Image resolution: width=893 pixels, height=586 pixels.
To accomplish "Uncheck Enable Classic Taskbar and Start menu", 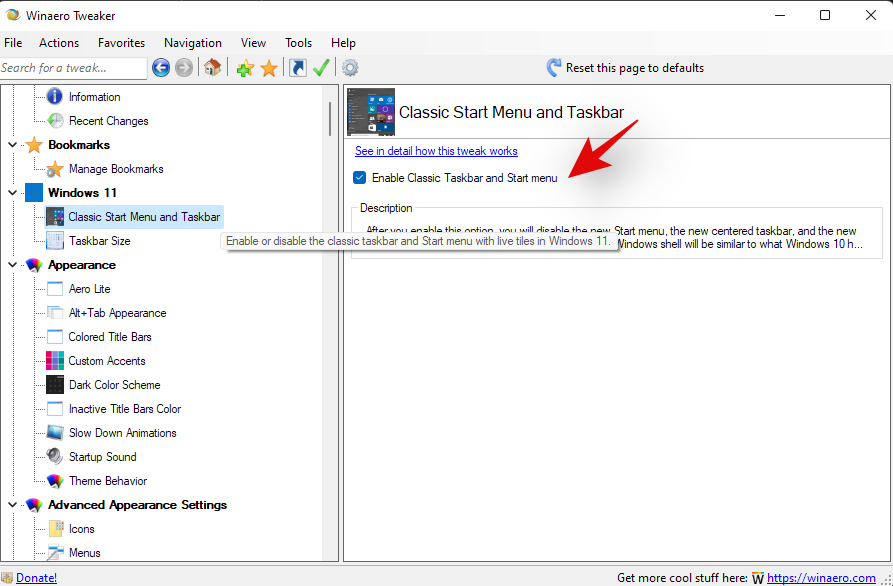I will [360, 178].
